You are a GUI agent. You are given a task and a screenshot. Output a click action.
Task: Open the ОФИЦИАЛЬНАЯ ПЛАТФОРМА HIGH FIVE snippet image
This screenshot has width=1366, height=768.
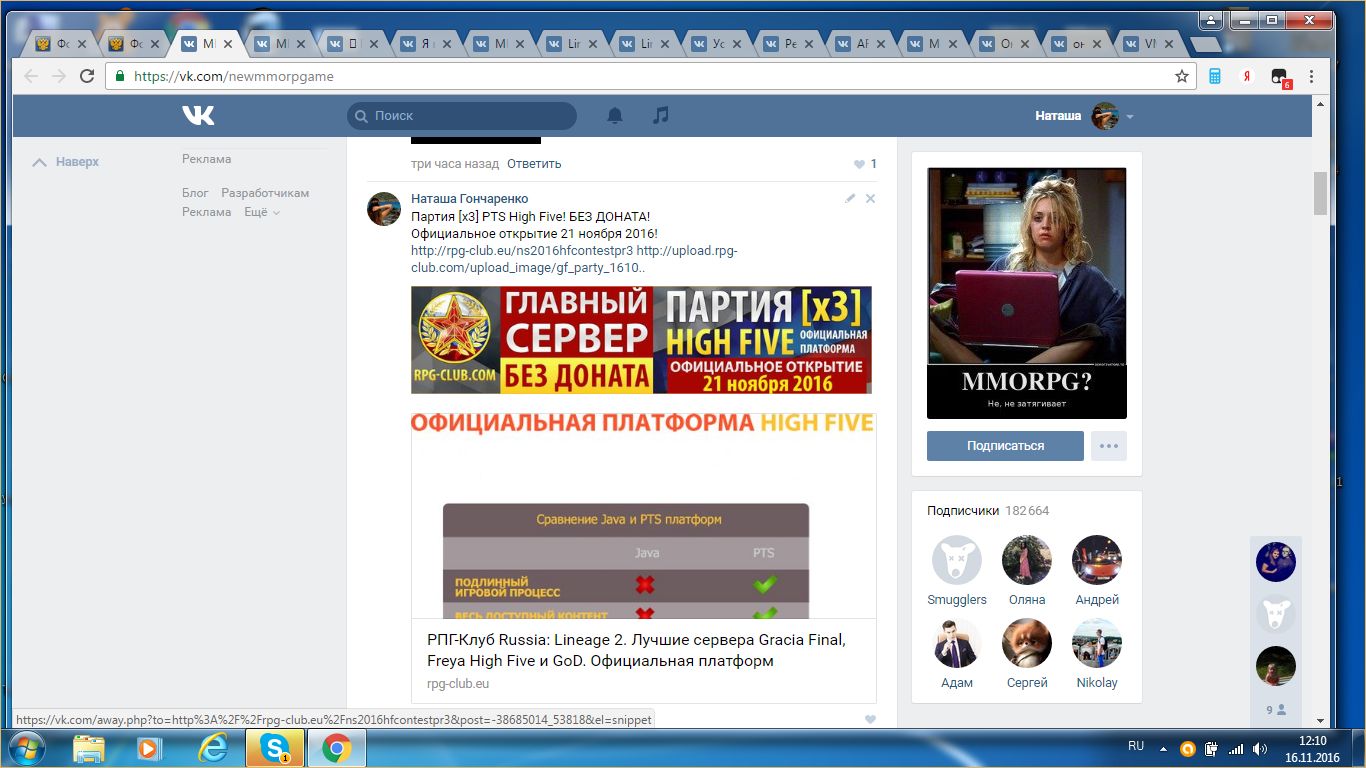[643, 515]
